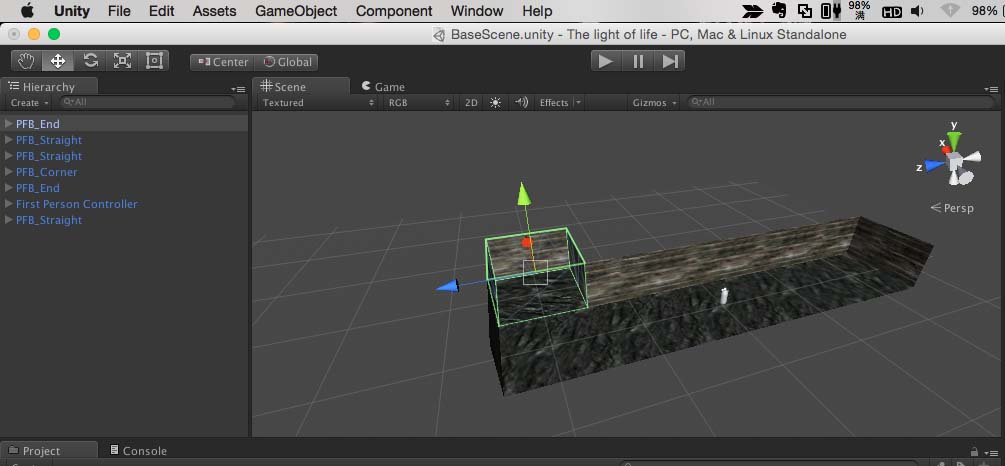Click the Scene view search field

pos(841,102)
